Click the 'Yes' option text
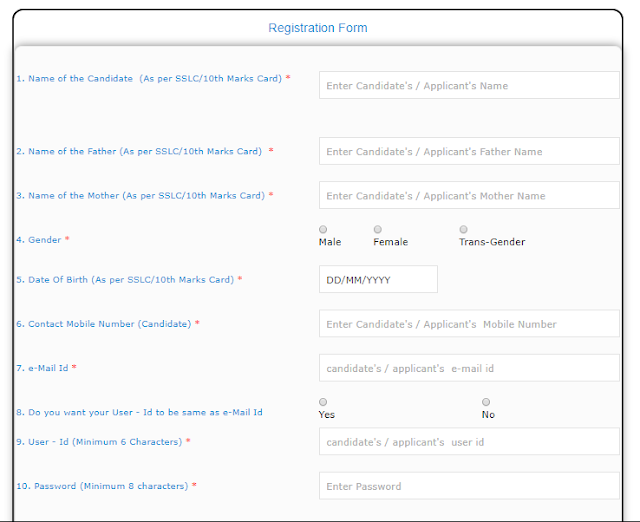This screenshot has width=640, height=522. pyautogui.click(x=327, y=415)
